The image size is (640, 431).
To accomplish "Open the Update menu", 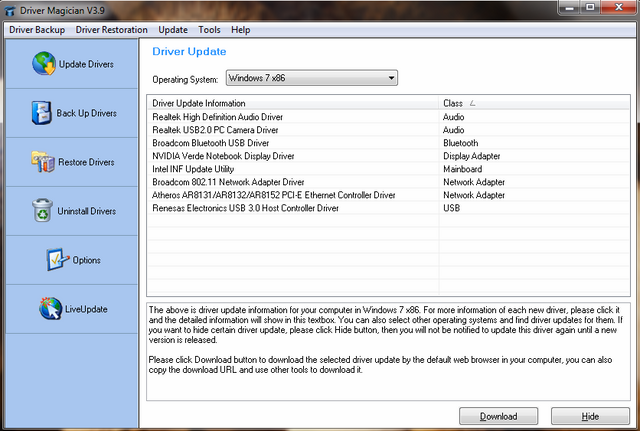I will click(173, 30).
